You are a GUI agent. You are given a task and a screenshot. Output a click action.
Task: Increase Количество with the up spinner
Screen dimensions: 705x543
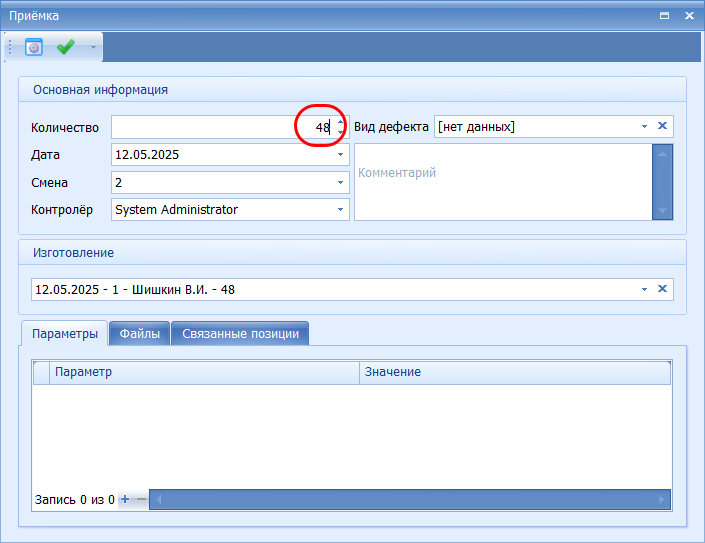point(340,122)
